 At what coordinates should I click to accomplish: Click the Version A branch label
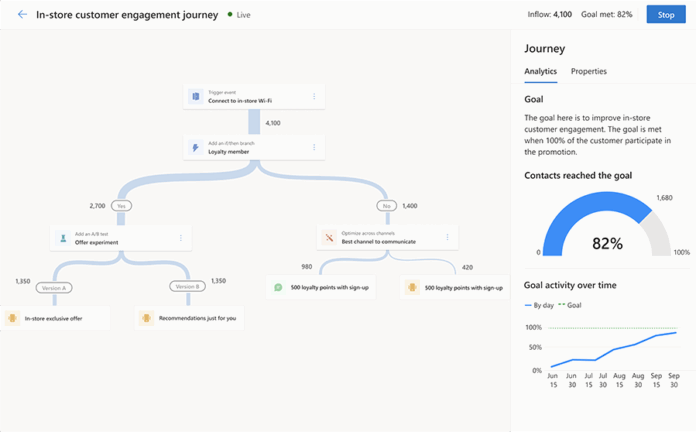click(53, 288)
